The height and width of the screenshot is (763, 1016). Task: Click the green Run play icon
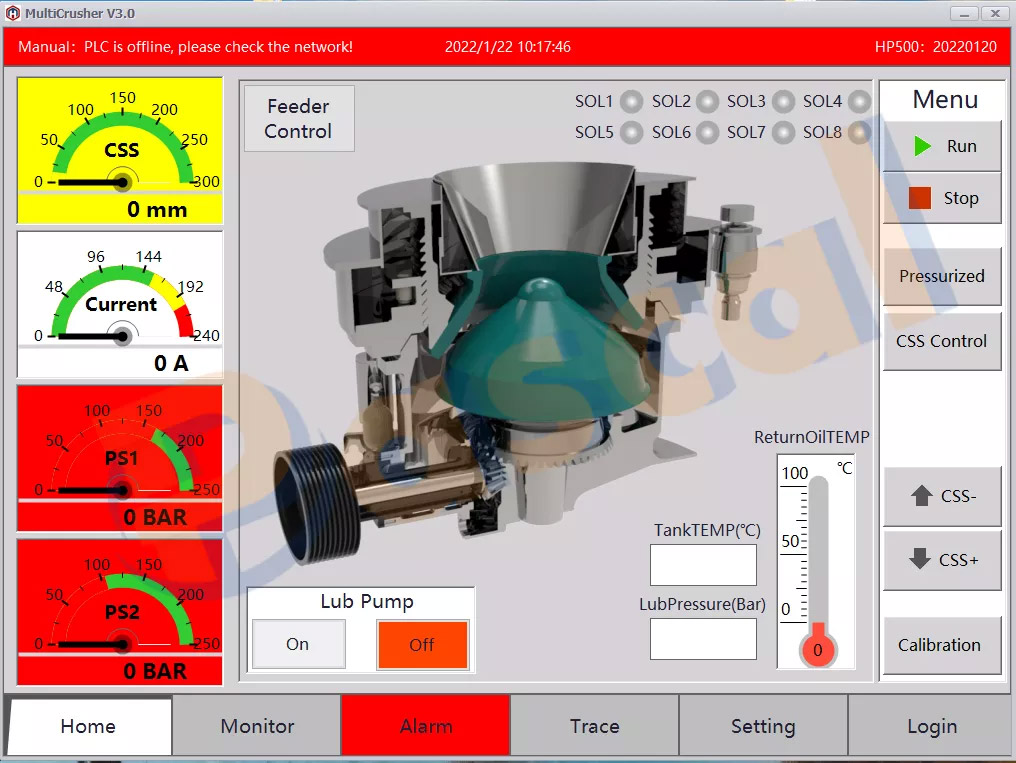point(922,146)
